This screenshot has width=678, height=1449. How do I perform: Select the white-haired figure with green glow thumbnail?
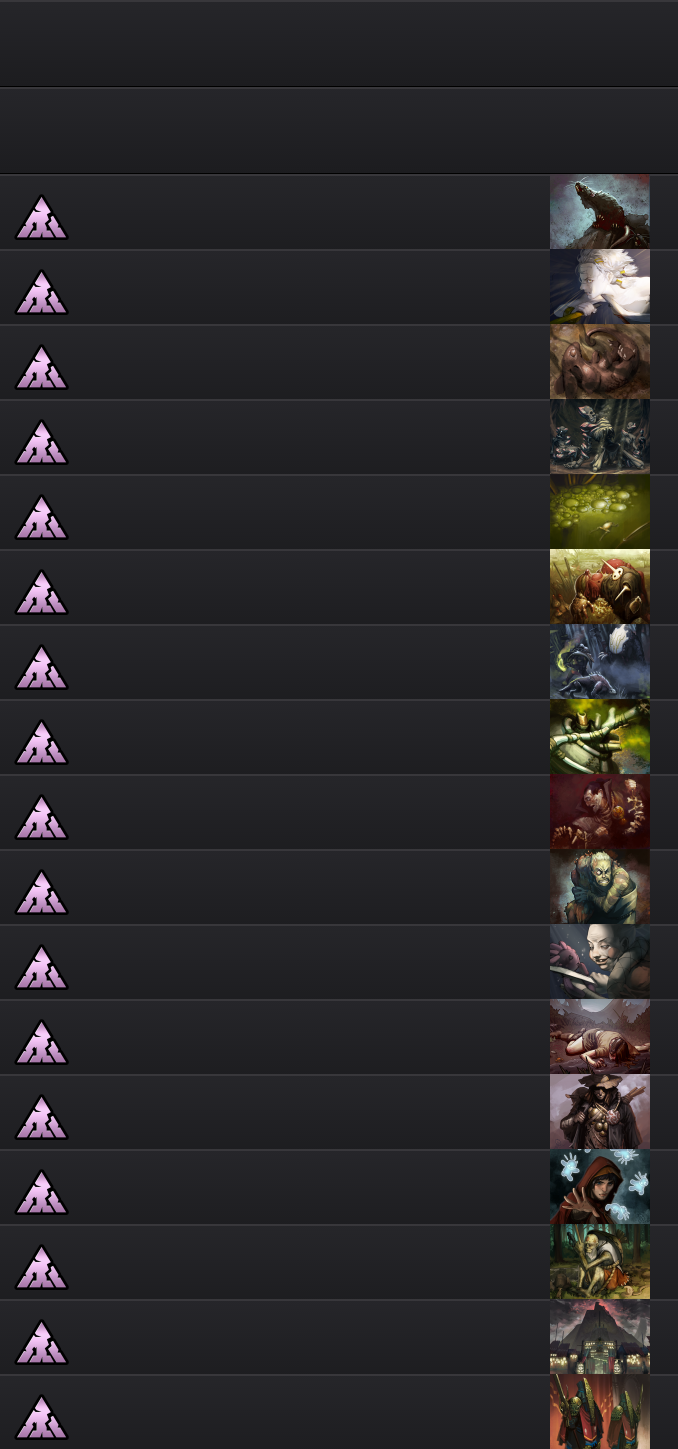point(600,662)
